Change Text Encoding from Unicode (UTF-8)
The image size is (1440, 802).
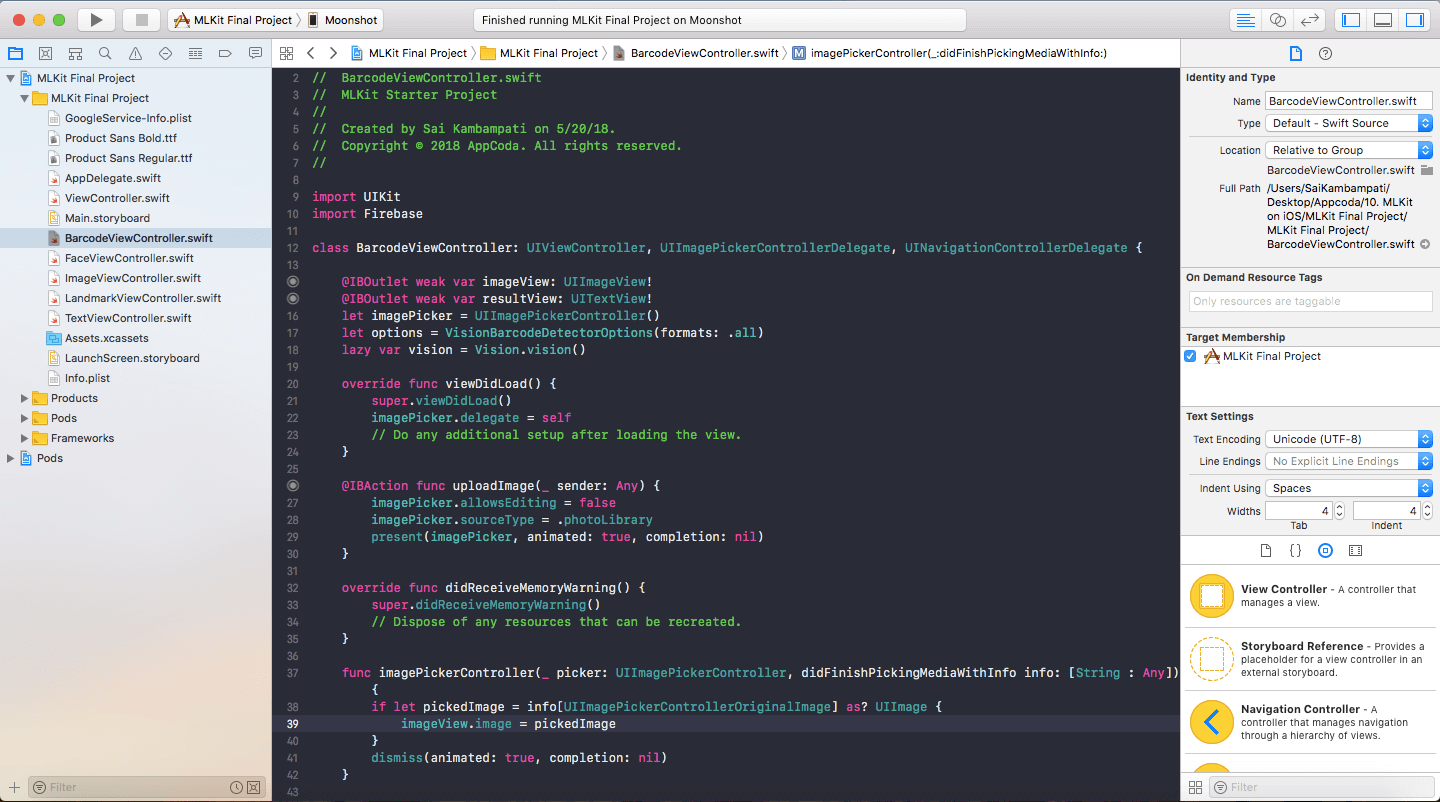pos(1349,439)
